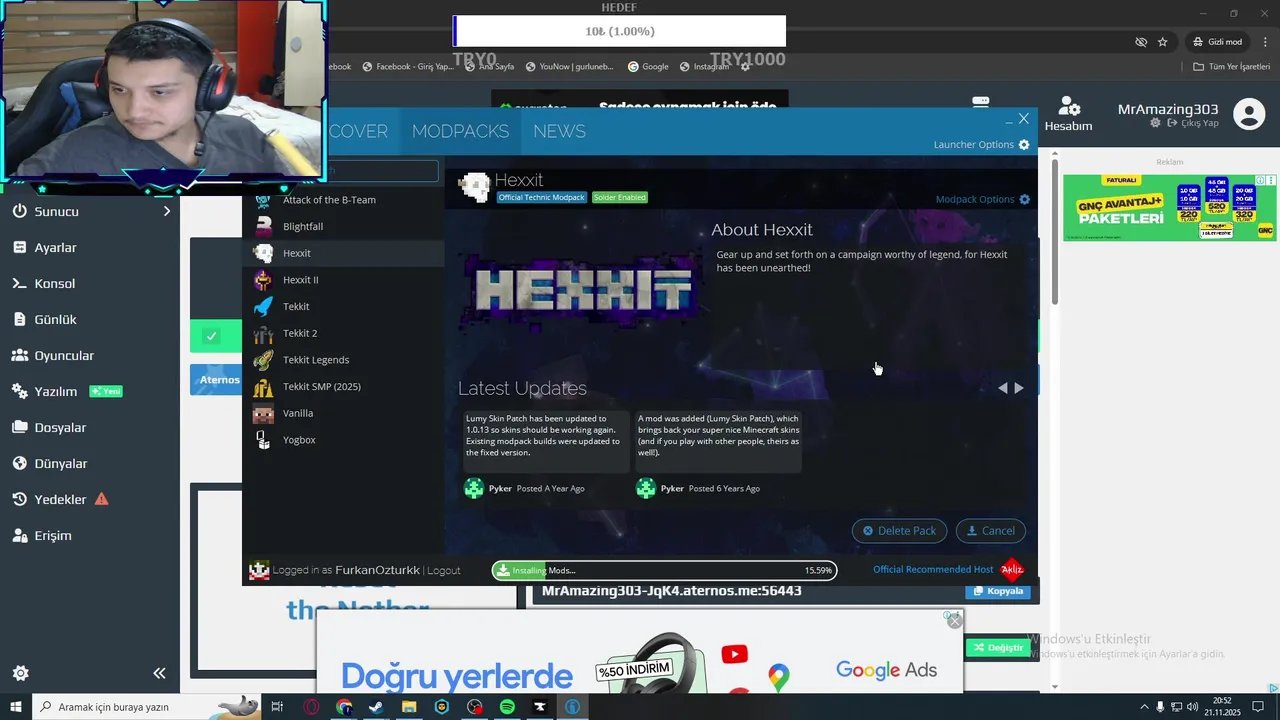This screenshot has height=720, width=1280.
Task: Open Ayarlar in the Aternos sidebar
Action: click(x=55, y=247)
